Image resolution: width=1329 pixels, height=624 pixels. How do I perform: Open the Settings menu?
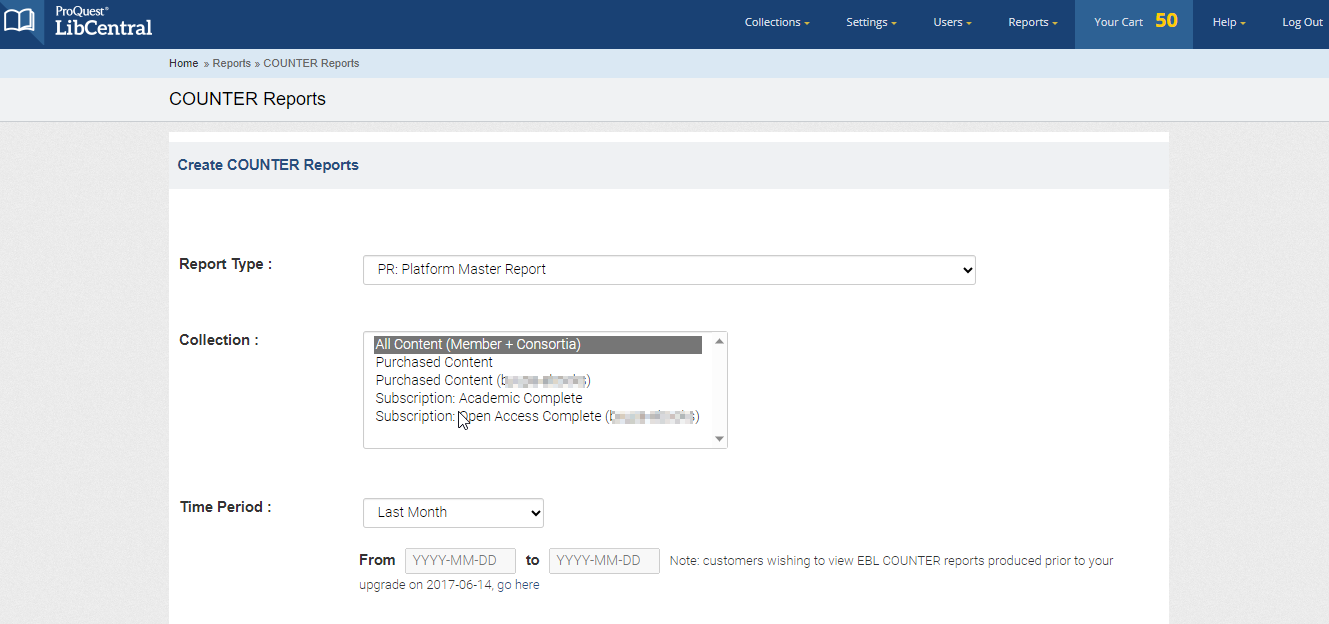[x=869, y=21]
